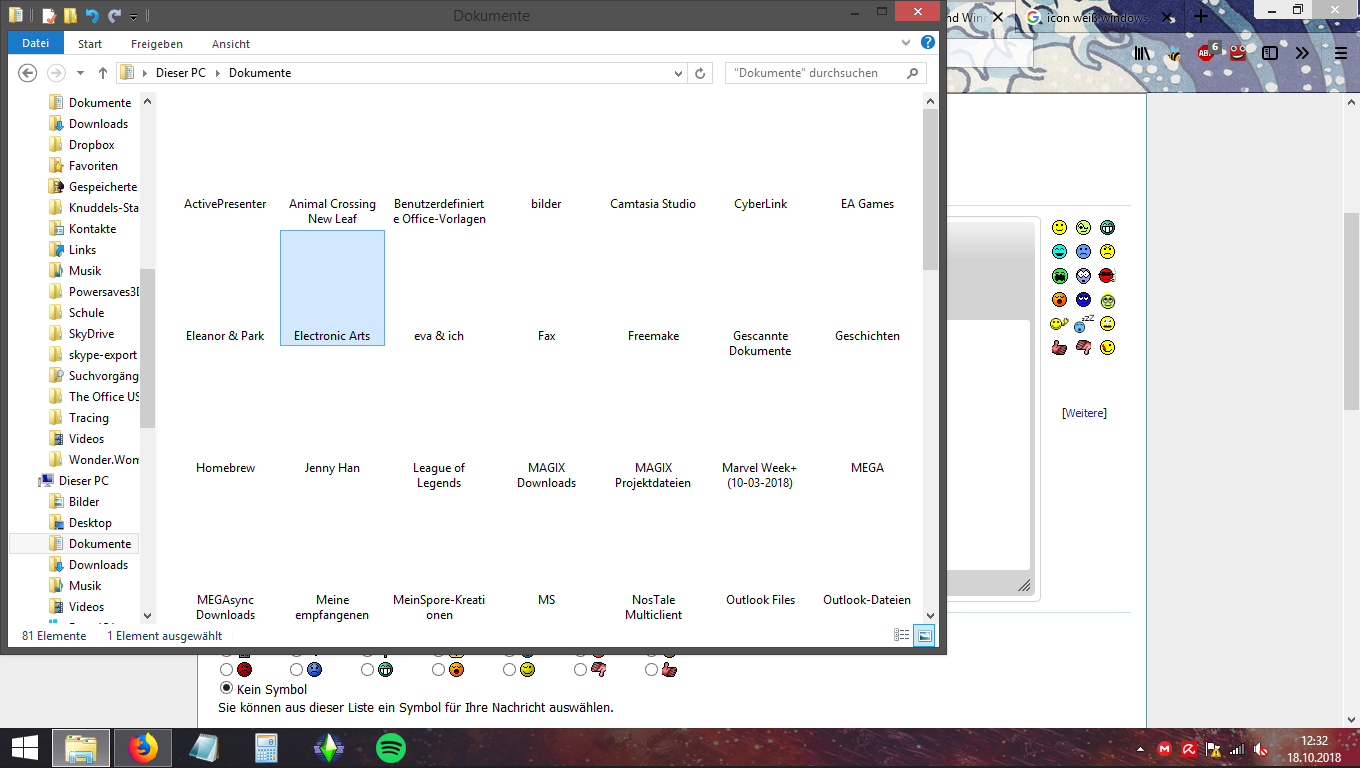Click the Redo arrow in the quick access toolbar
This screenshot has width=1360, height=768.
point(115,16)
